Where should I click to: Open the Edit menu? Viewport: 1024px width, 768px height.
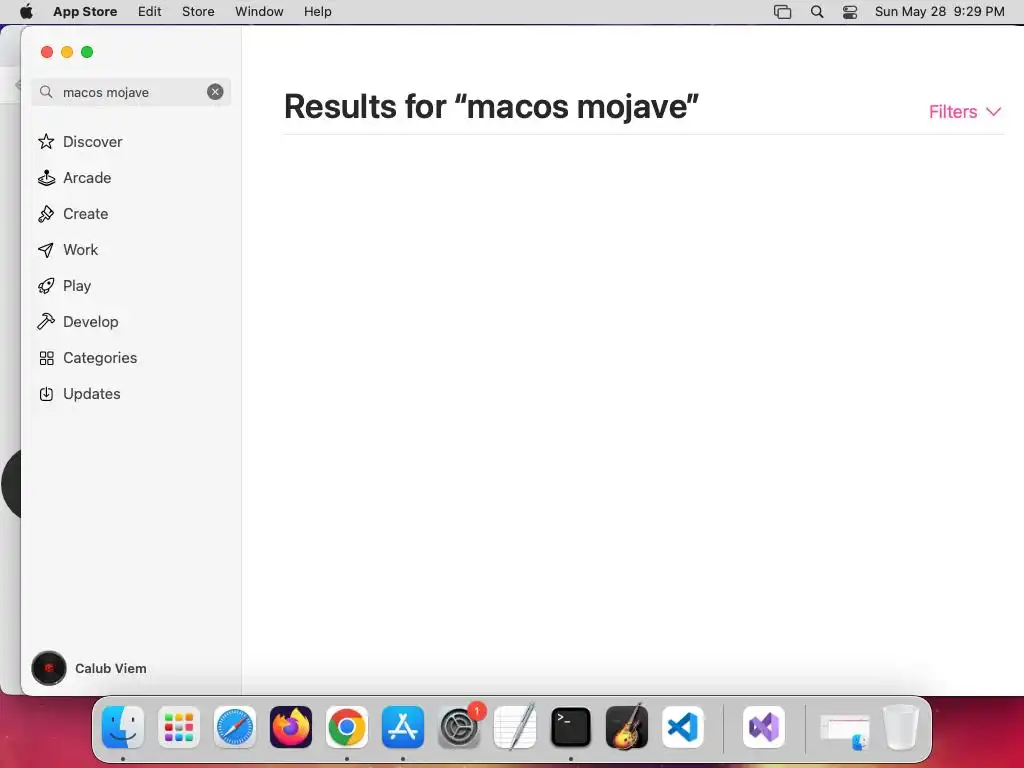tap(150, 11)
